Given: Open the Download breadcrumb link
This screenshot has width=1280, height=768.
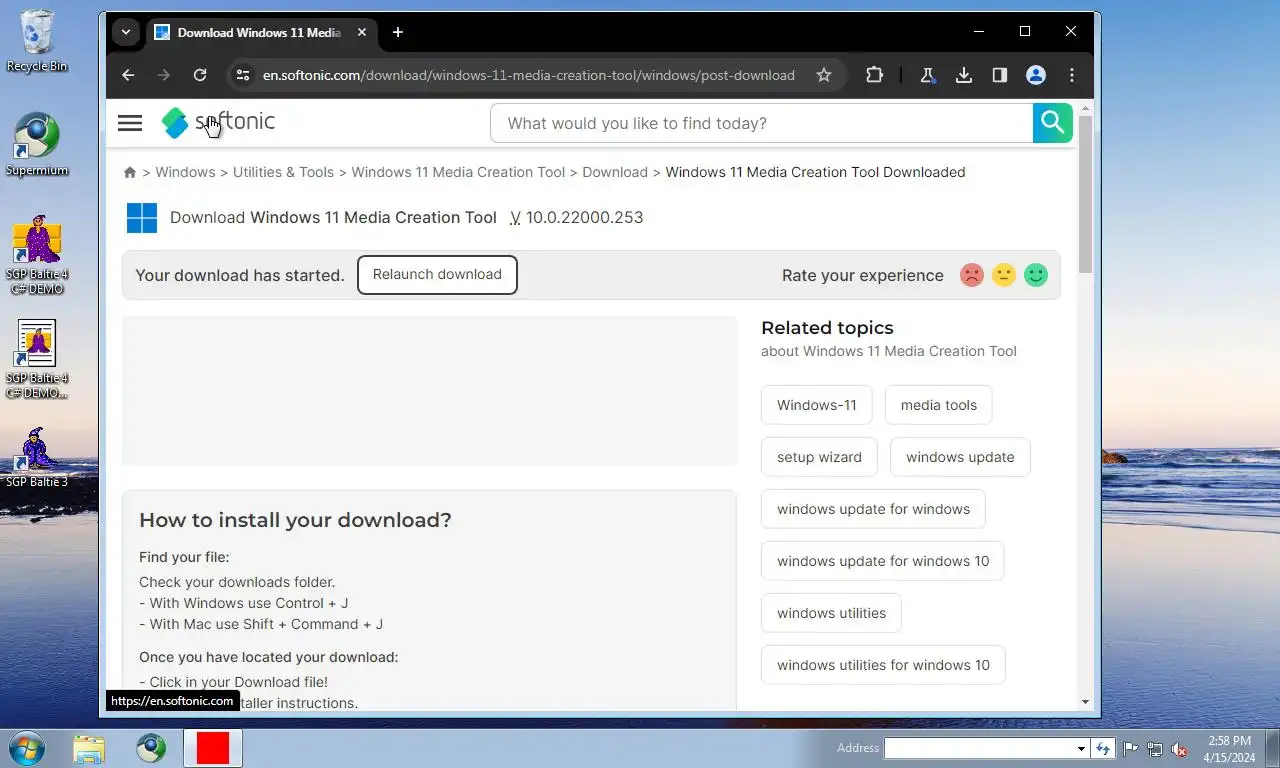Looking at the screenshot, I should [x=615, y=172].
